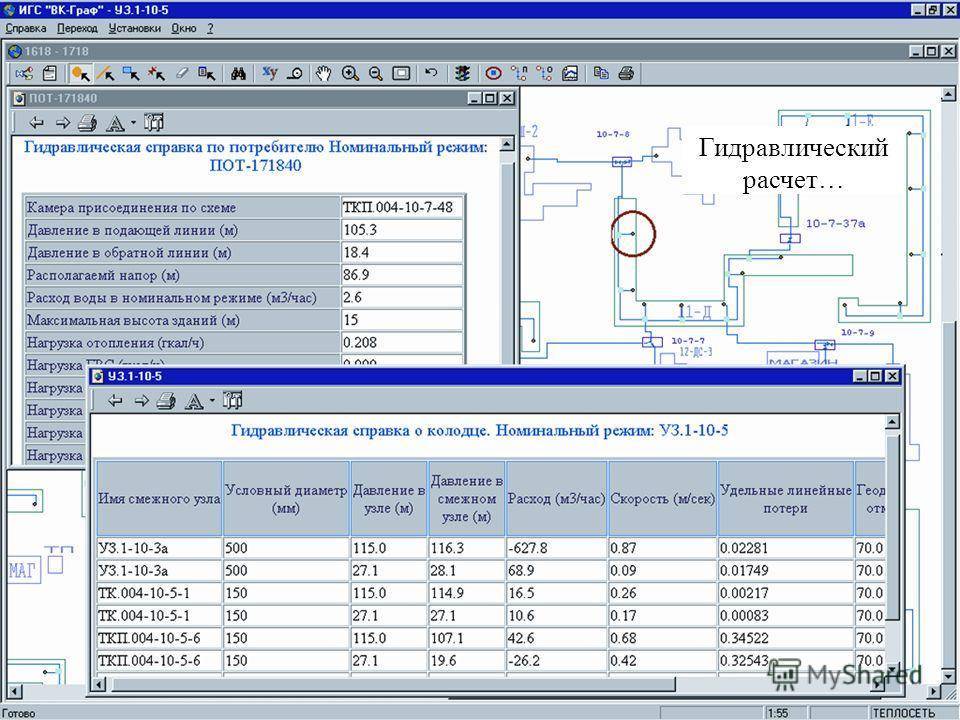Click the red circle target icon
The height and width of the screenshot is (720, 960).
click(493, 73)
